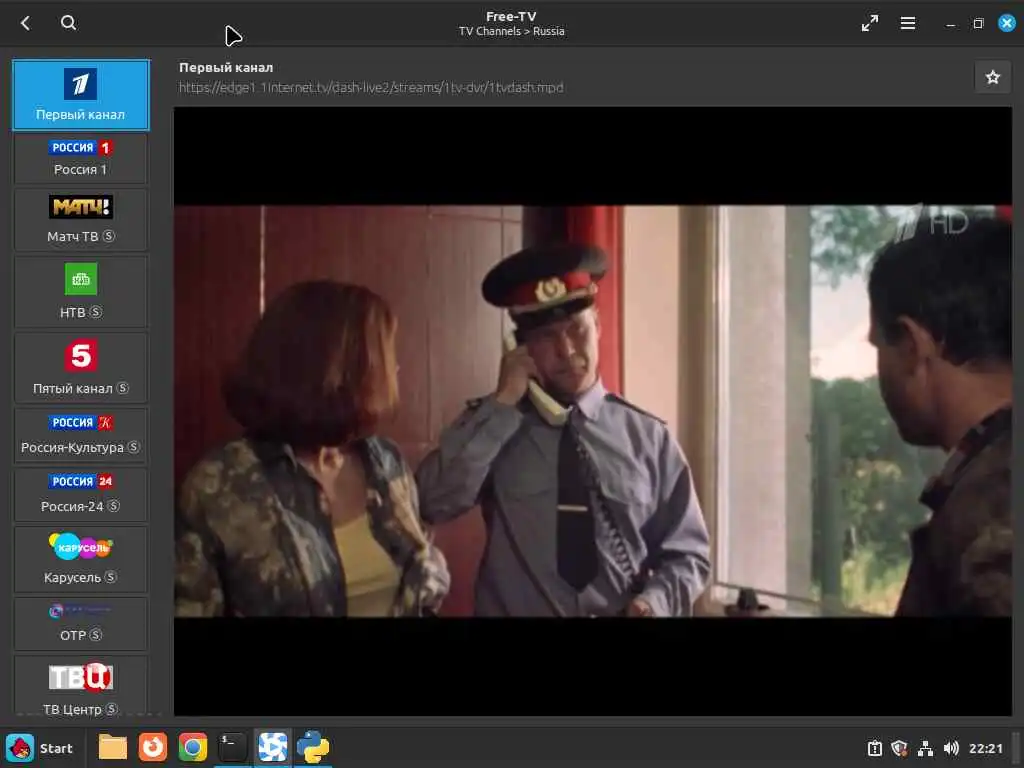The height and width of the screenshot is (768, 1024).
Task: Close the Free-TV window
Action: pyautogui.click(x=1006, y=23)
